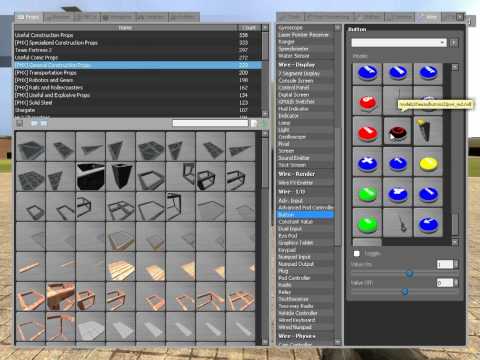Click the Value Off number field
Viewport: 480px width, 360px height.
pyautogui.click(x=445, y=283)
